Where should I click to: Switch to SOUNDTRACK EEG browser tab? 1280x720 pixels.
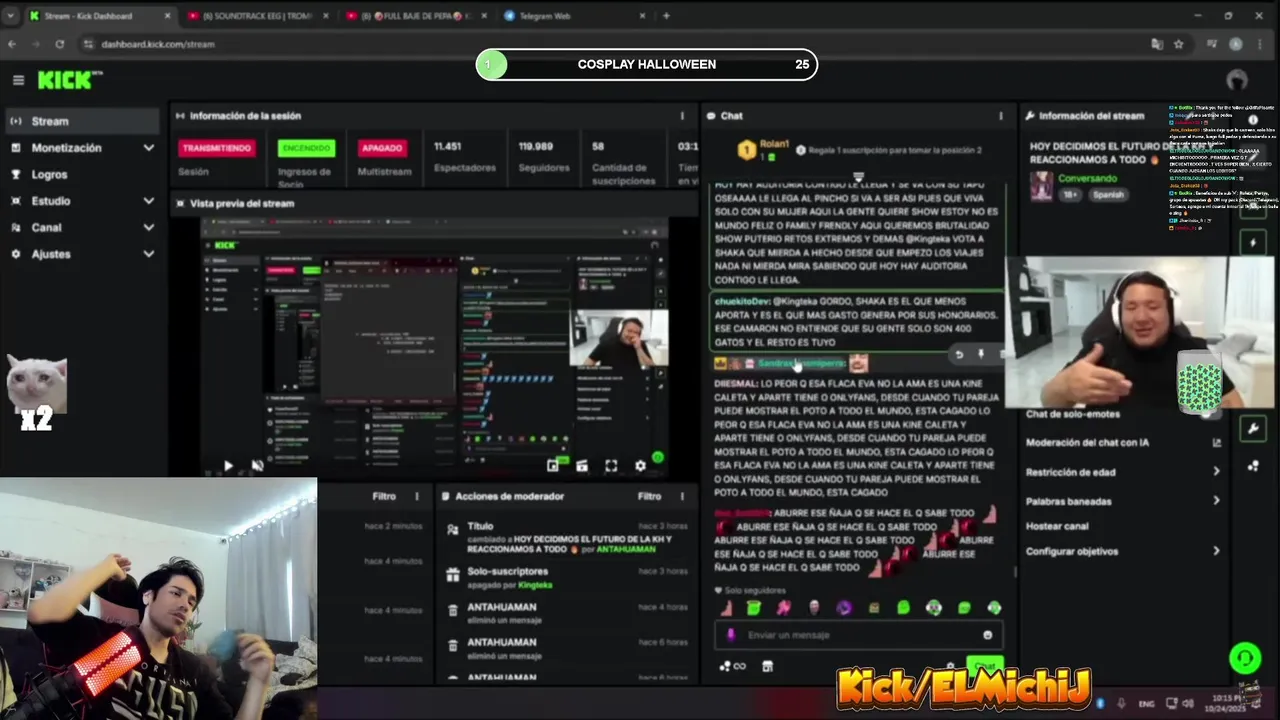[257, 15]
